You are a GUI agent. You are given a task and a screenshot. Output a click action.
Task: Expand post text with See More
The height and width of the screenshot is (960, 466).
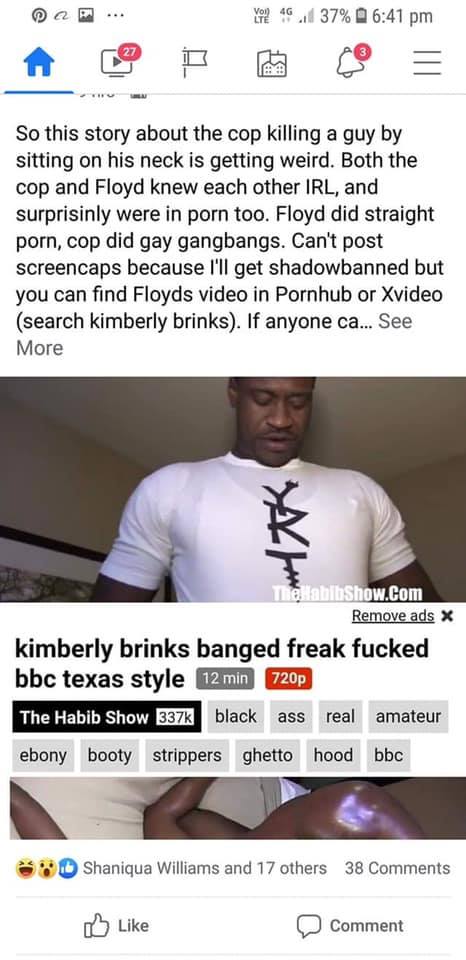214,334
